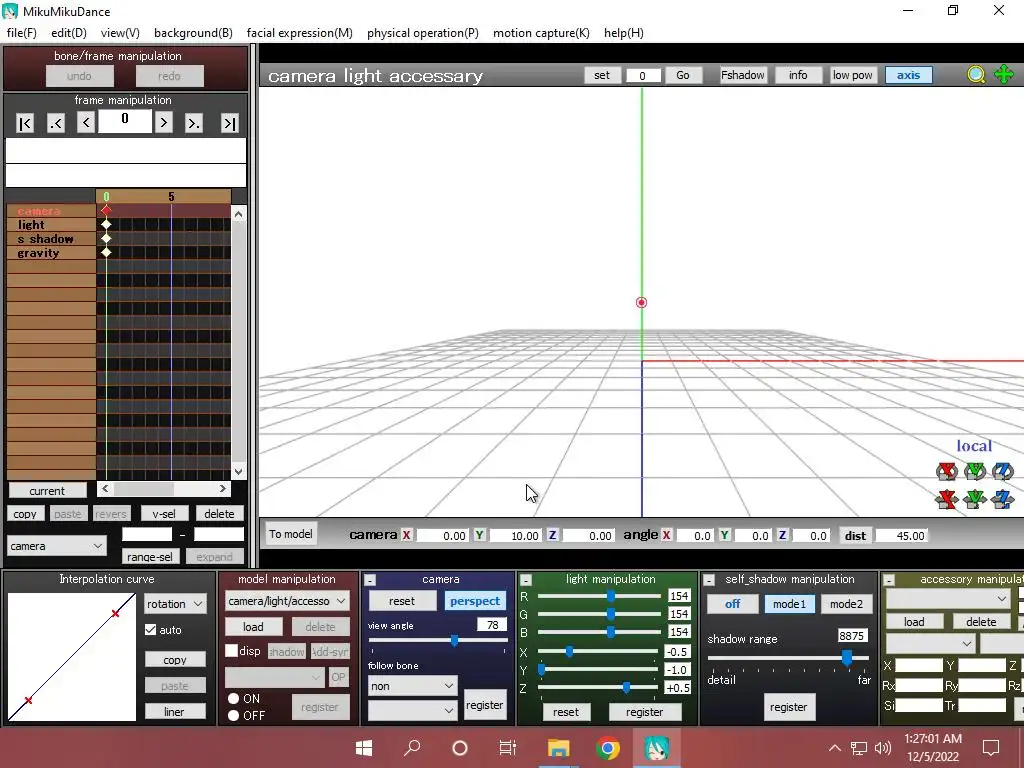Open the file(F) menu

[22, 33]
